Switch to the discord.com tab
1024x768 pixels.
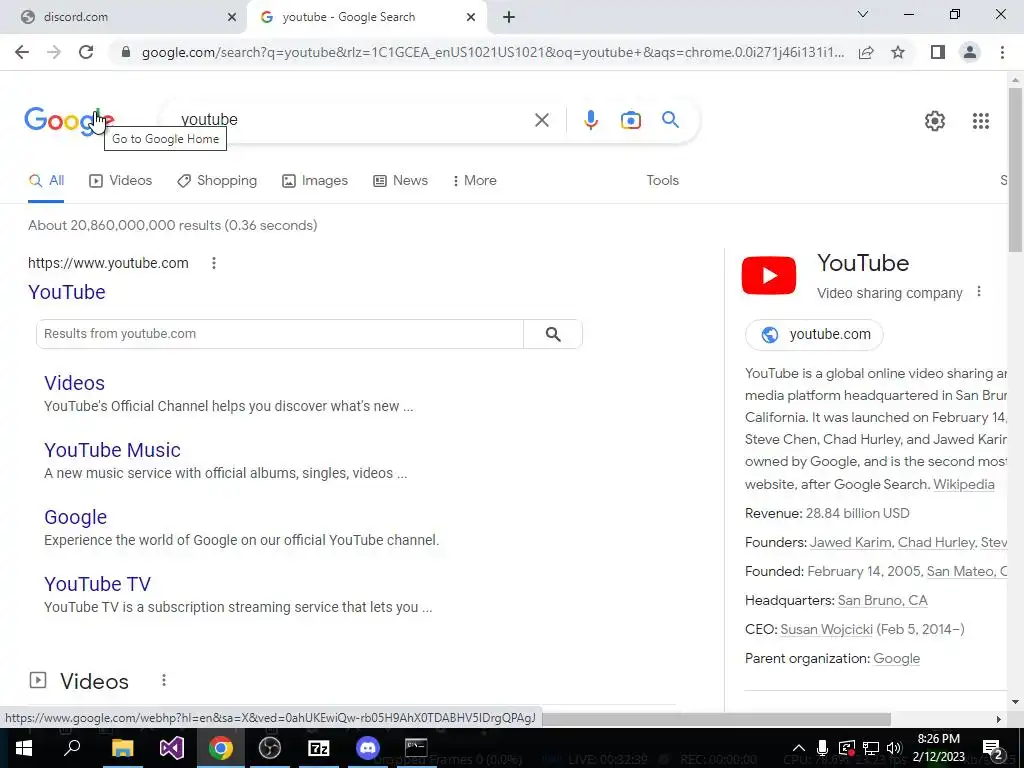click(x=123, y=17)
